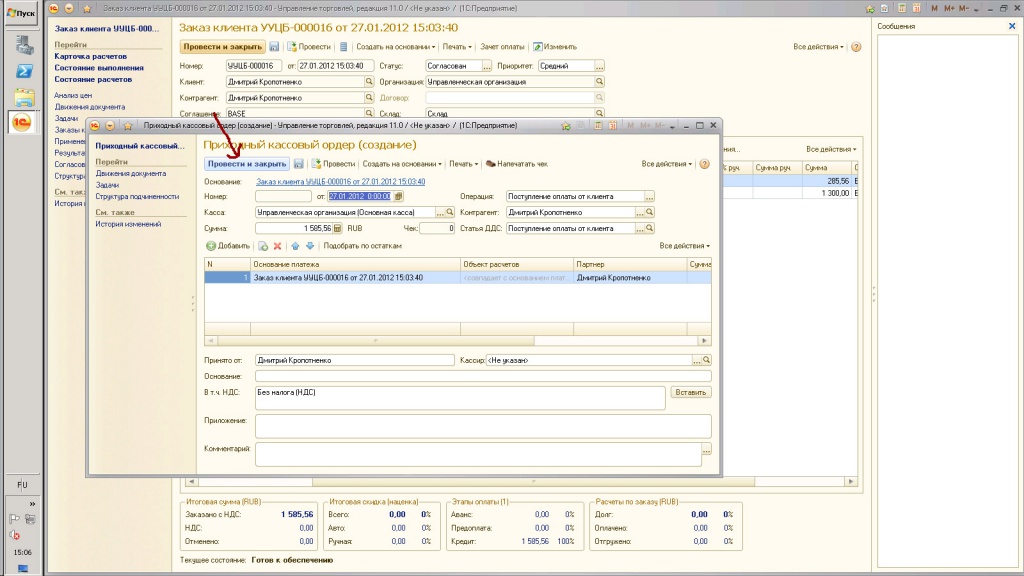The height and width of the screenshot is (576, 1024).
Task: Click the Вставить button
Action: click(691, 392)
